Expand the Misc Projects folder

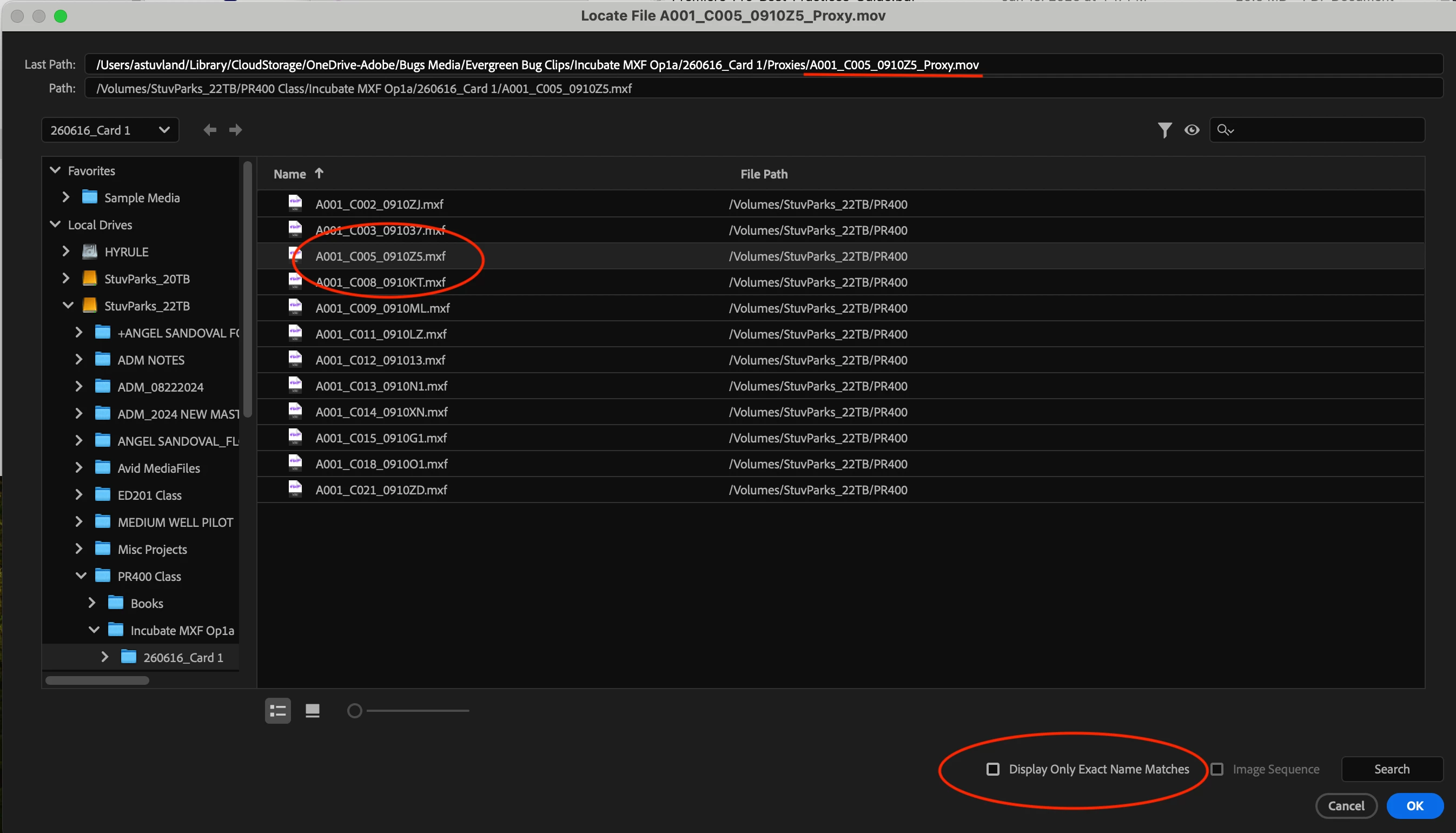tap(79, 548)
